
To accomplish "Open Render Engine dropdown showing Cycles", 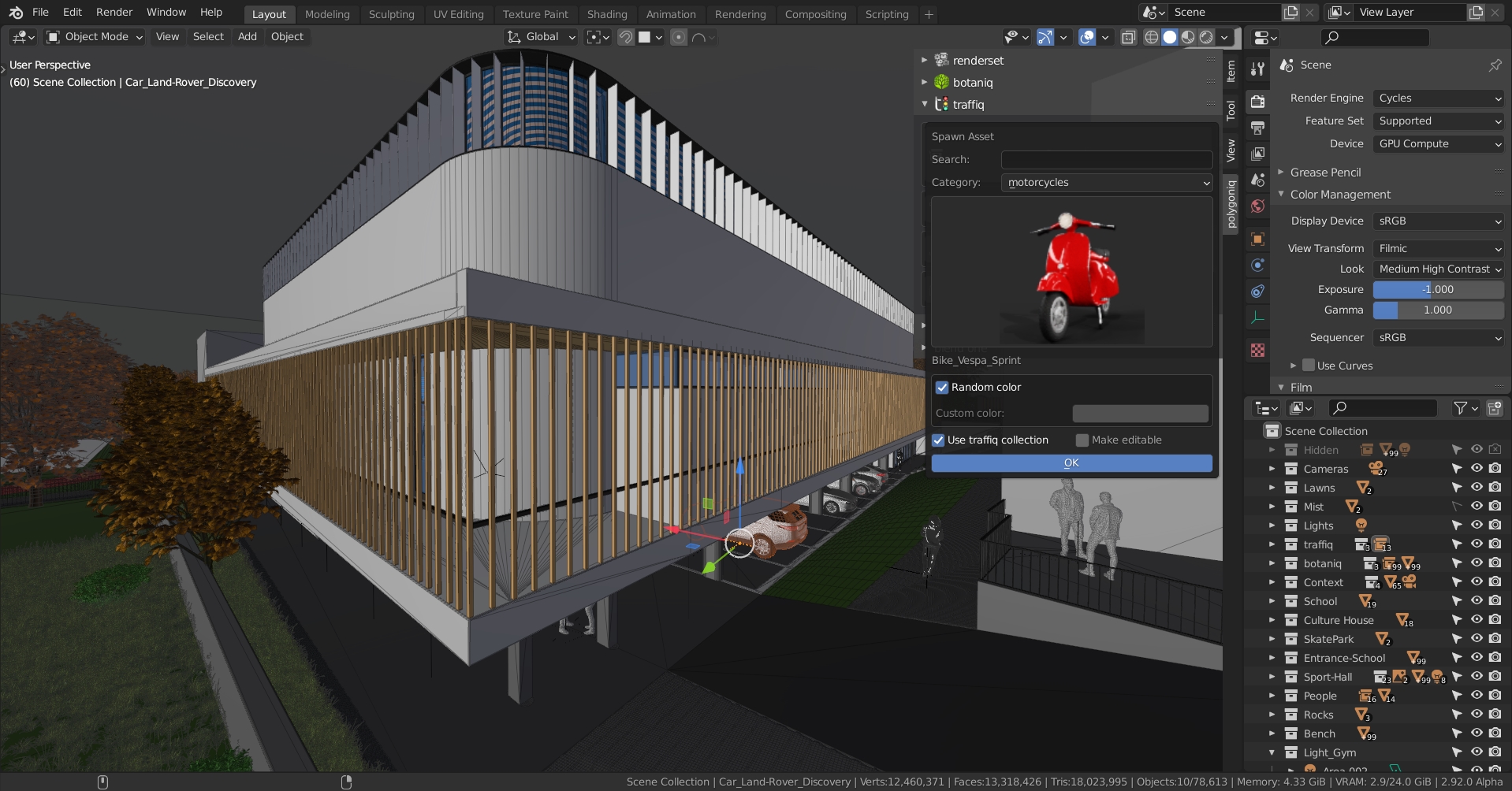I will (x=1438, y=98).
